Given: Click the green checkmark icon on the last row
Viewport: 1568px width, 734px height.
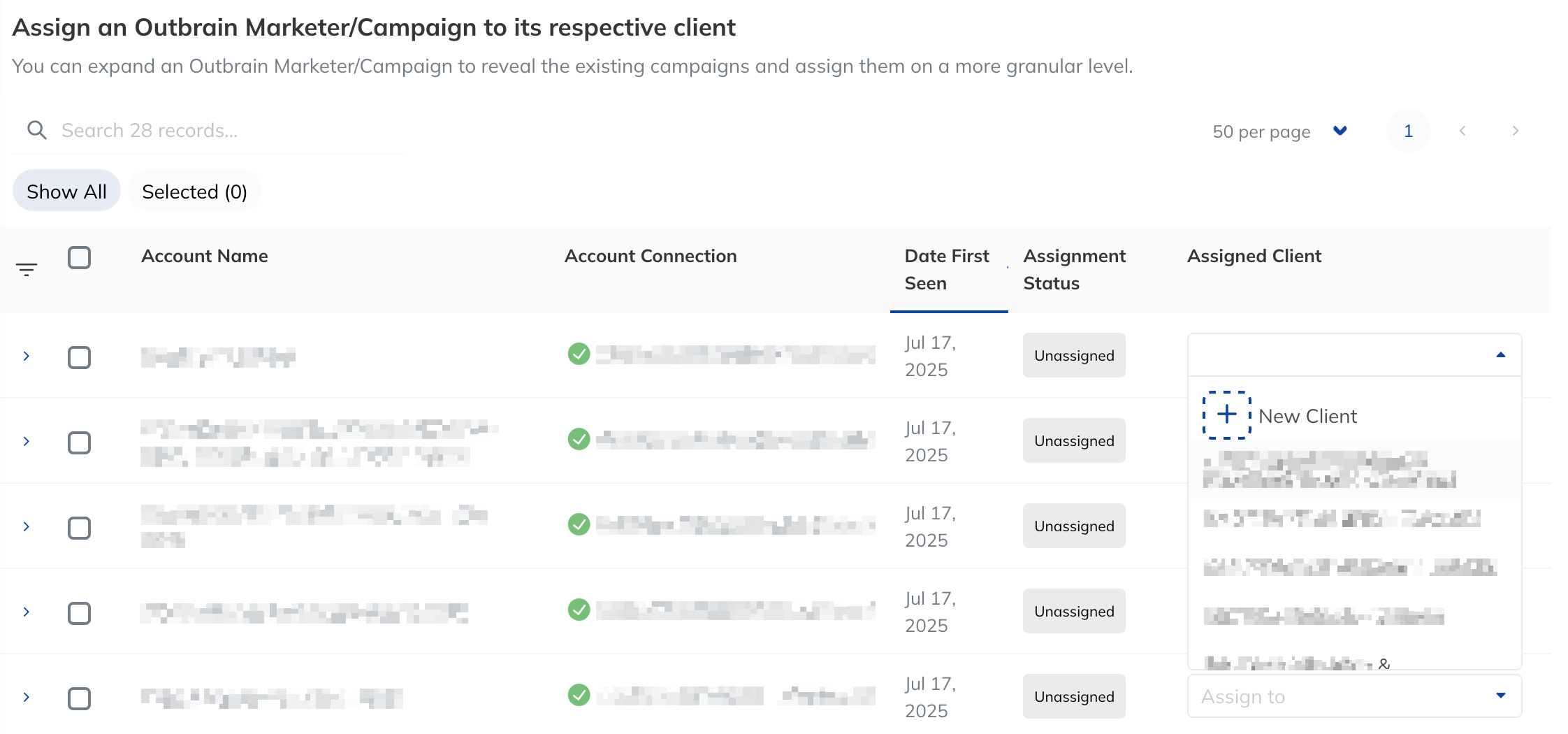Looking at the screenshot, I should tap(579, 694).
